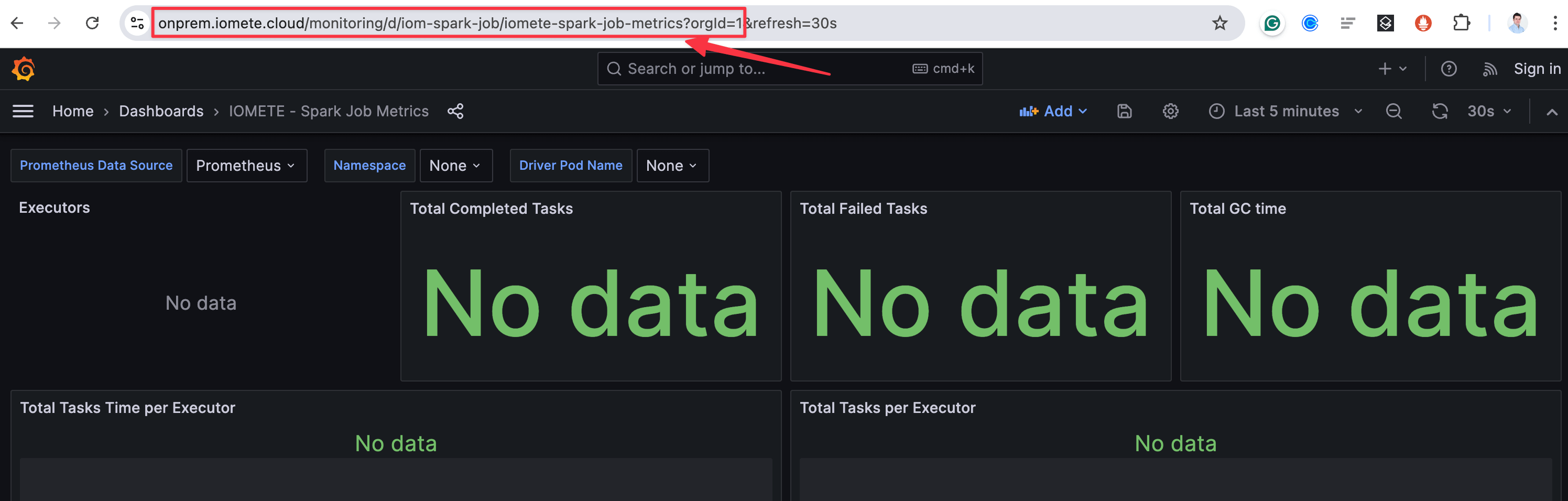Reload the current browser page
Viewport: 1568px width, 501px height.
click(93, 23)
